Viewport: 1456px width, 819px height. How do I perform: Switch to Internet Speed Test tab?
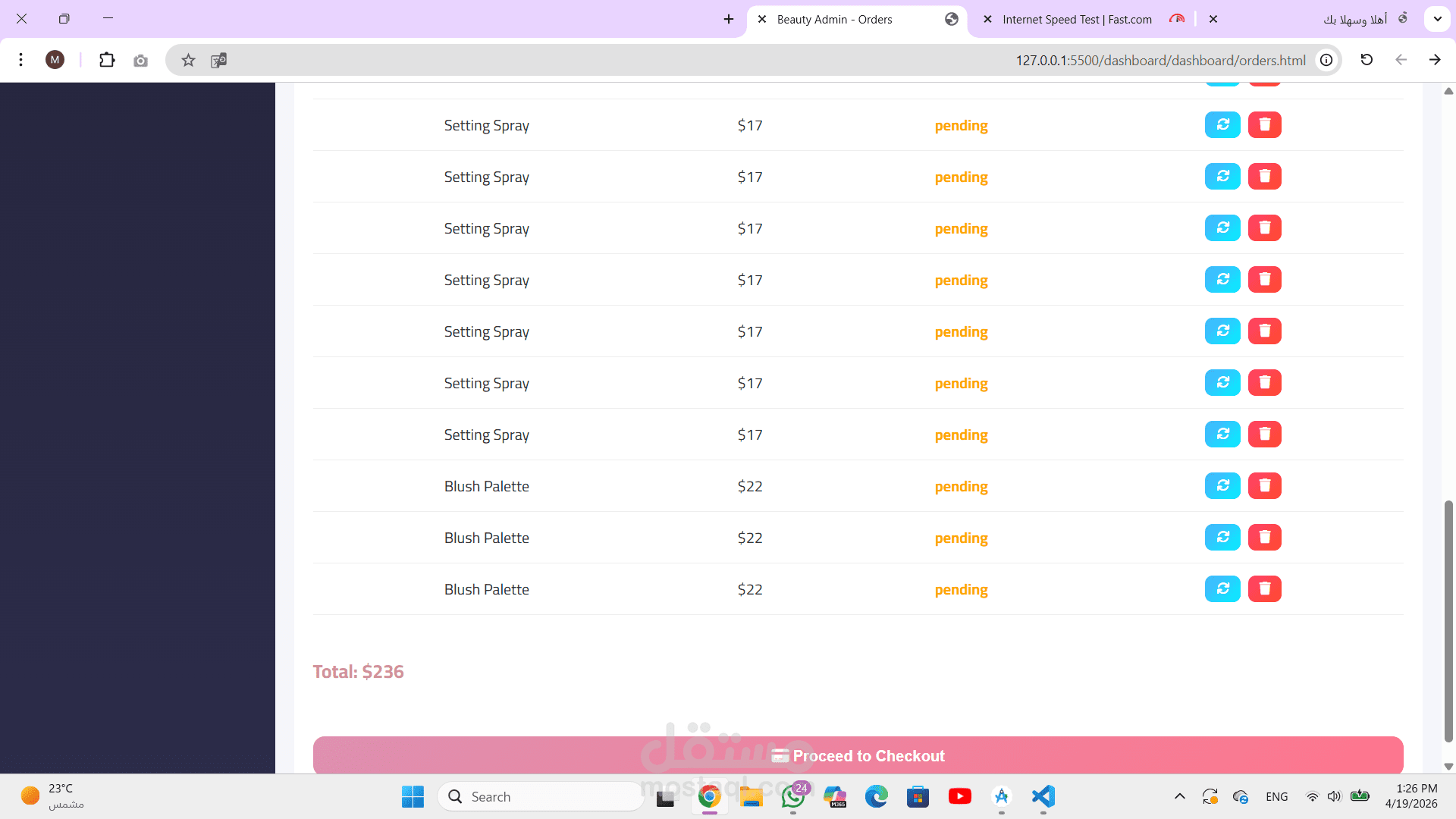click(1077, 20)
